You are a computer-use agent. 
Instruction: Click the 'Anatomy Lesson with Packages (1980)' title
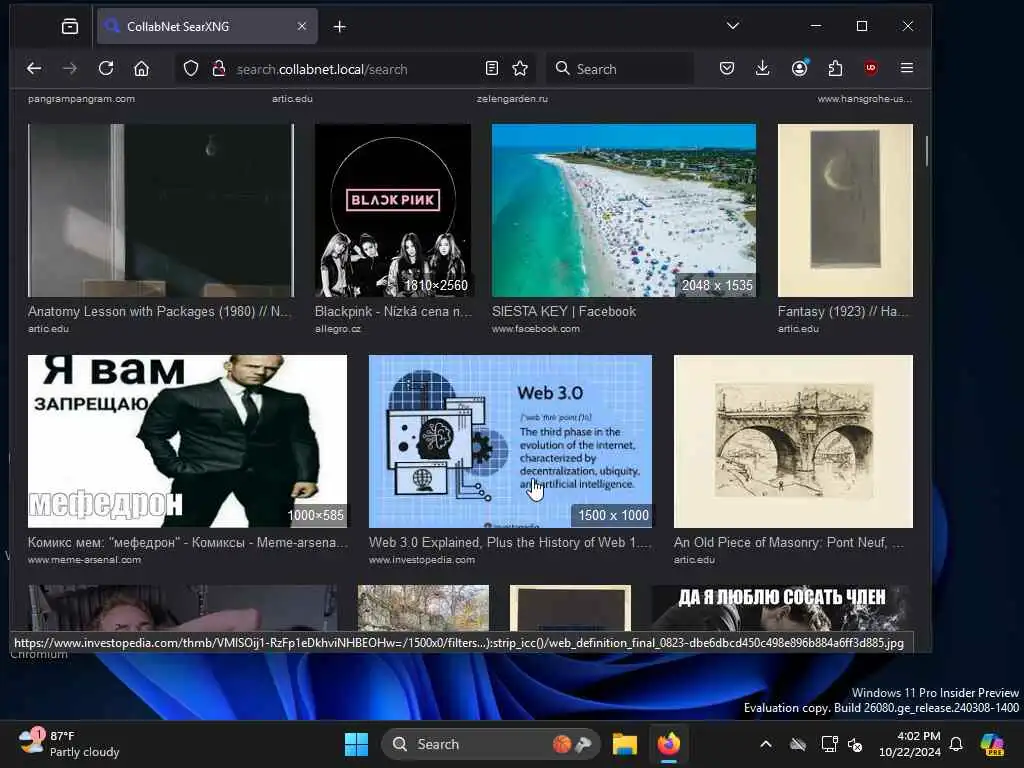tap(159, 312)
